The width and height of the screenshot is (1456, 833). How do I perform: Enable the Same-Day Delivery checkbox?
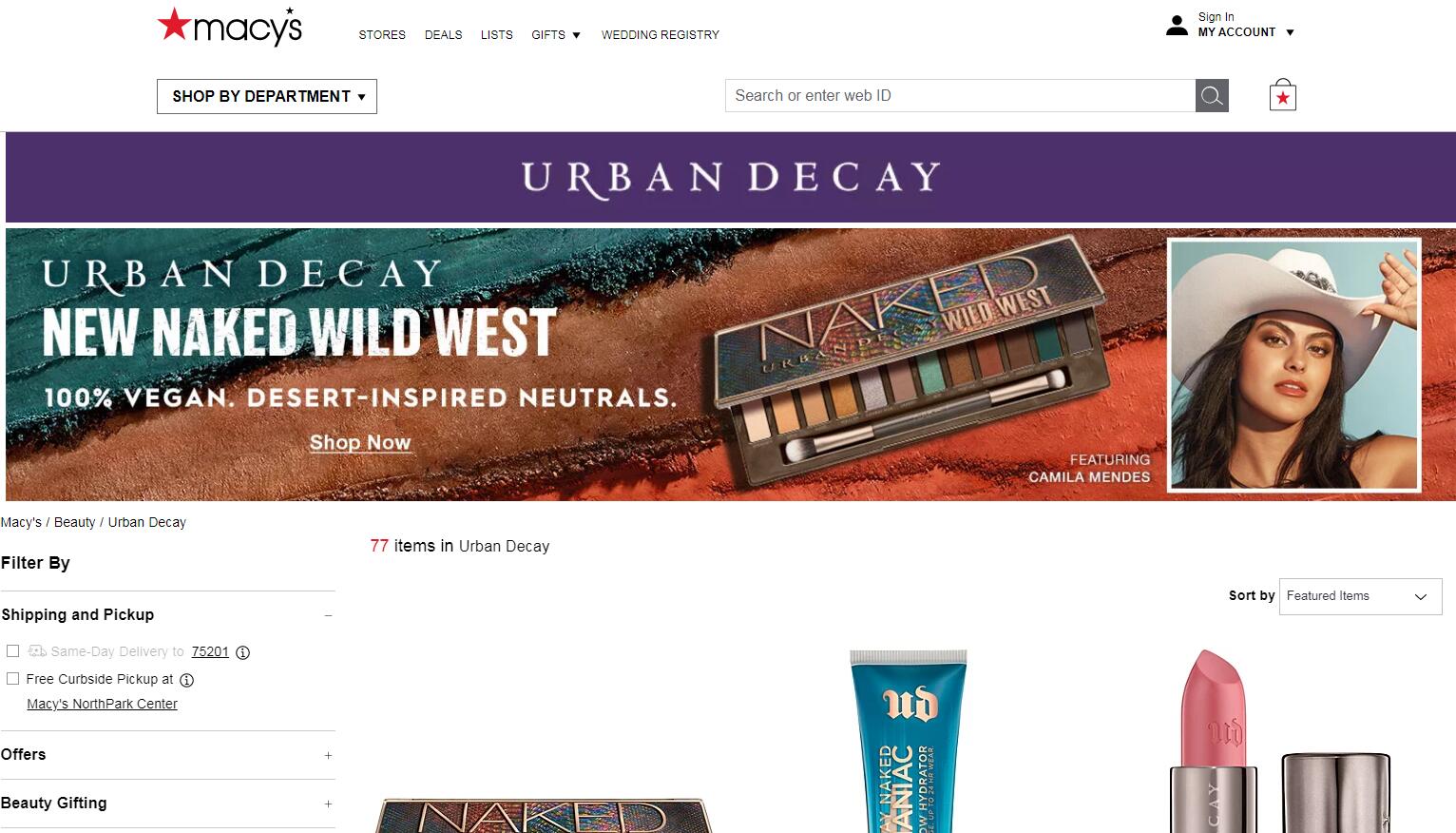tap(13, 651)
